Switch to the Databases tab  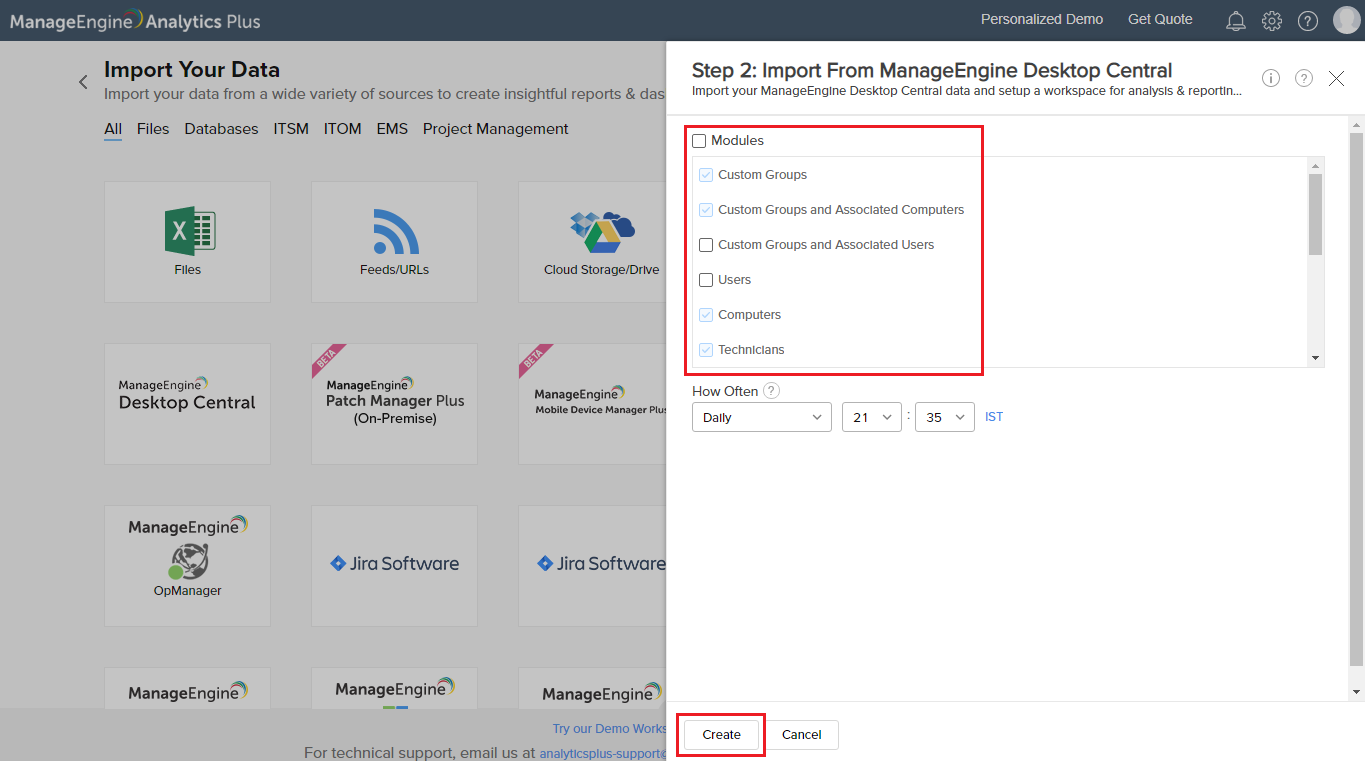point(221,129)
